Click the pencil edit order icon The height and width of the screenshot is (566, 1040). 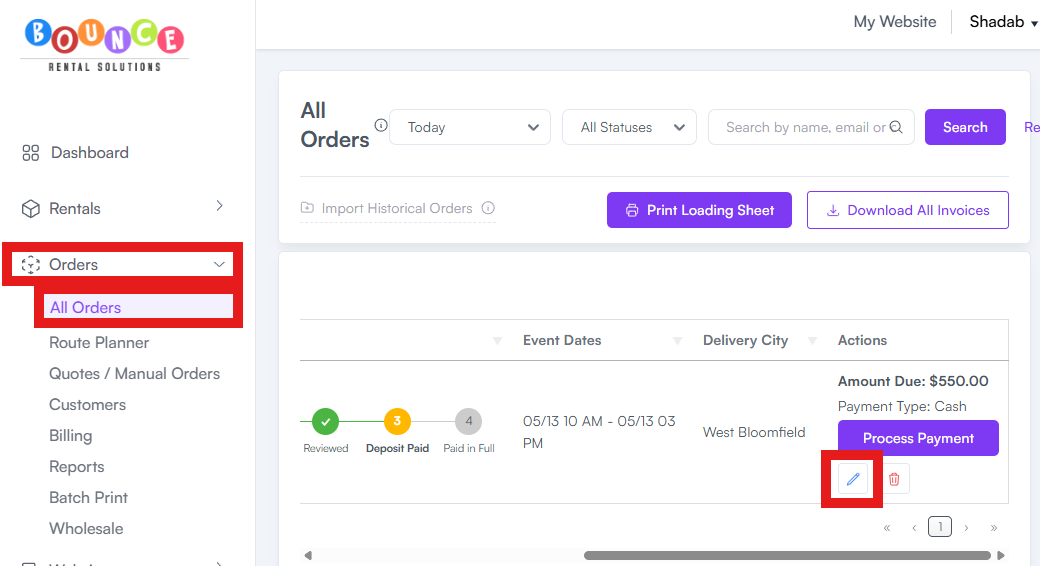853,479
